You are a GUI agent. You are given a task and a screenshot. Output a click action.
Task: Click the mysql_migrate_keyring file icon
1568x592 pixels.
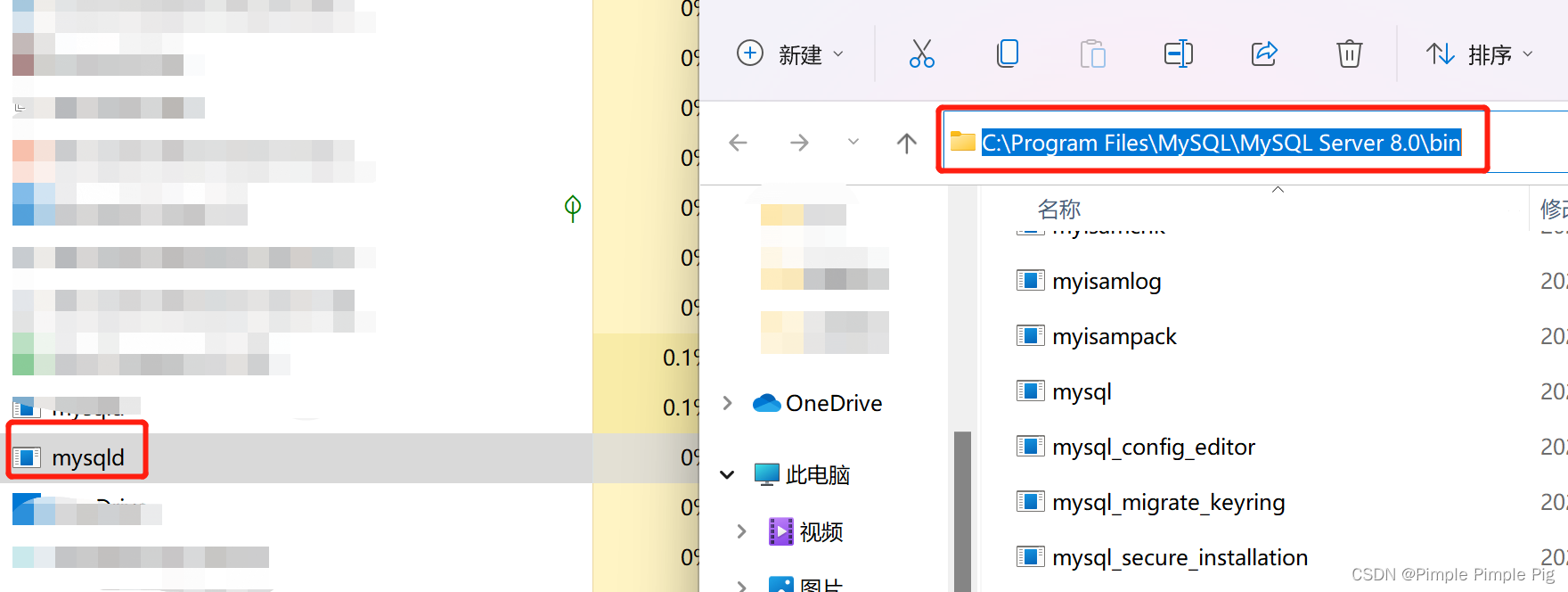(1030, 501)
